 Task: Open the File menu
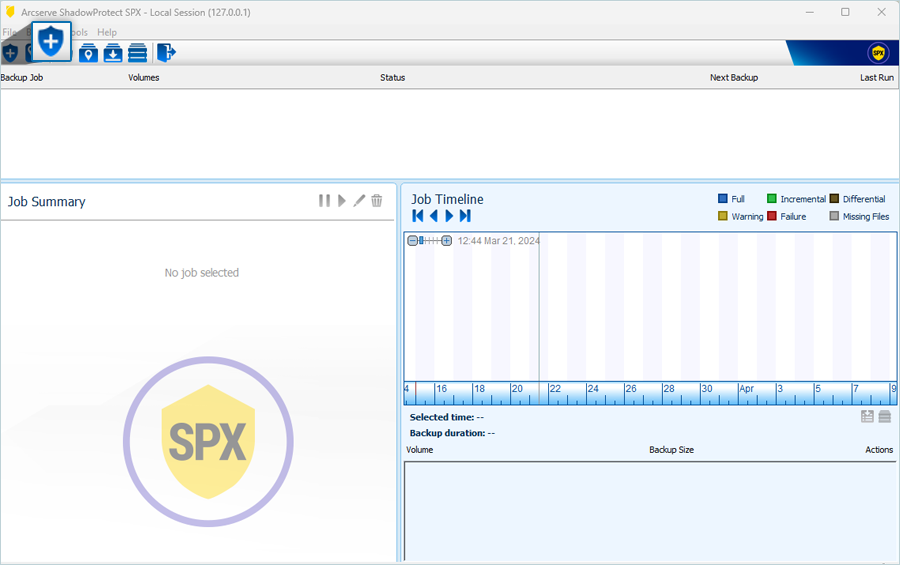pos(9,32)
